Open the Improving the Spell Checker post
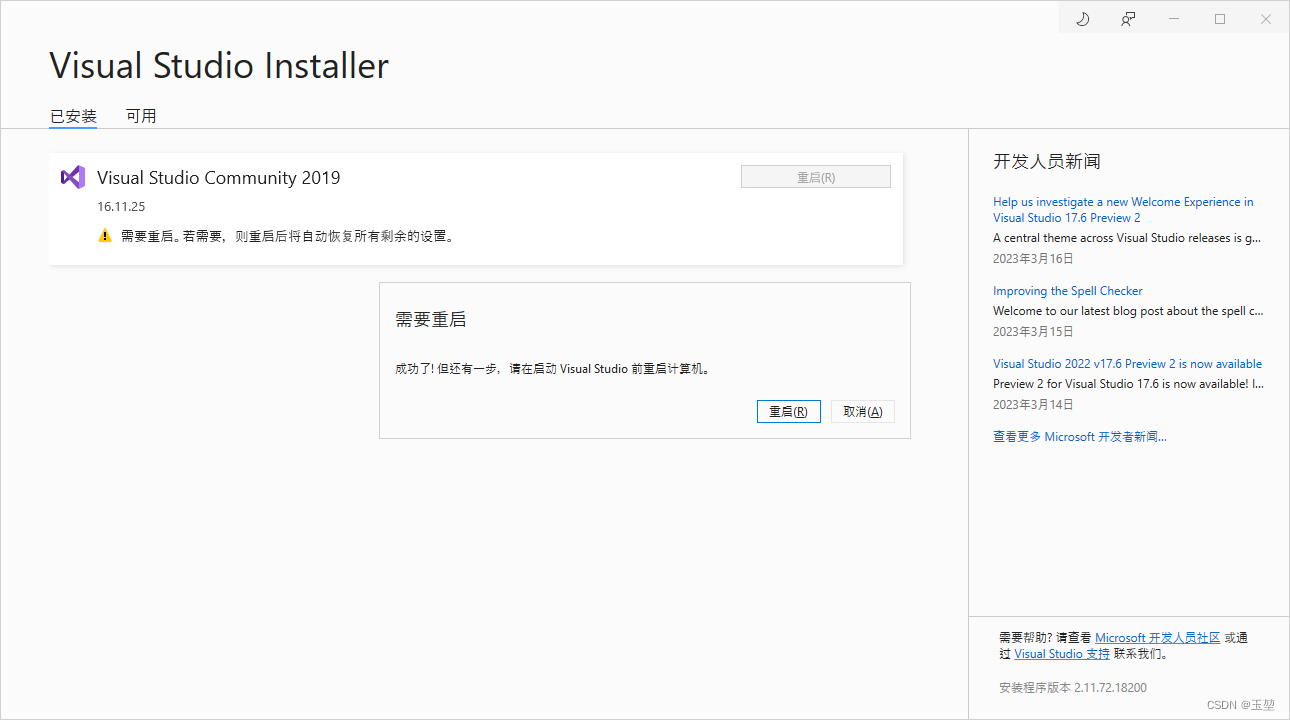 [1067, 290]
